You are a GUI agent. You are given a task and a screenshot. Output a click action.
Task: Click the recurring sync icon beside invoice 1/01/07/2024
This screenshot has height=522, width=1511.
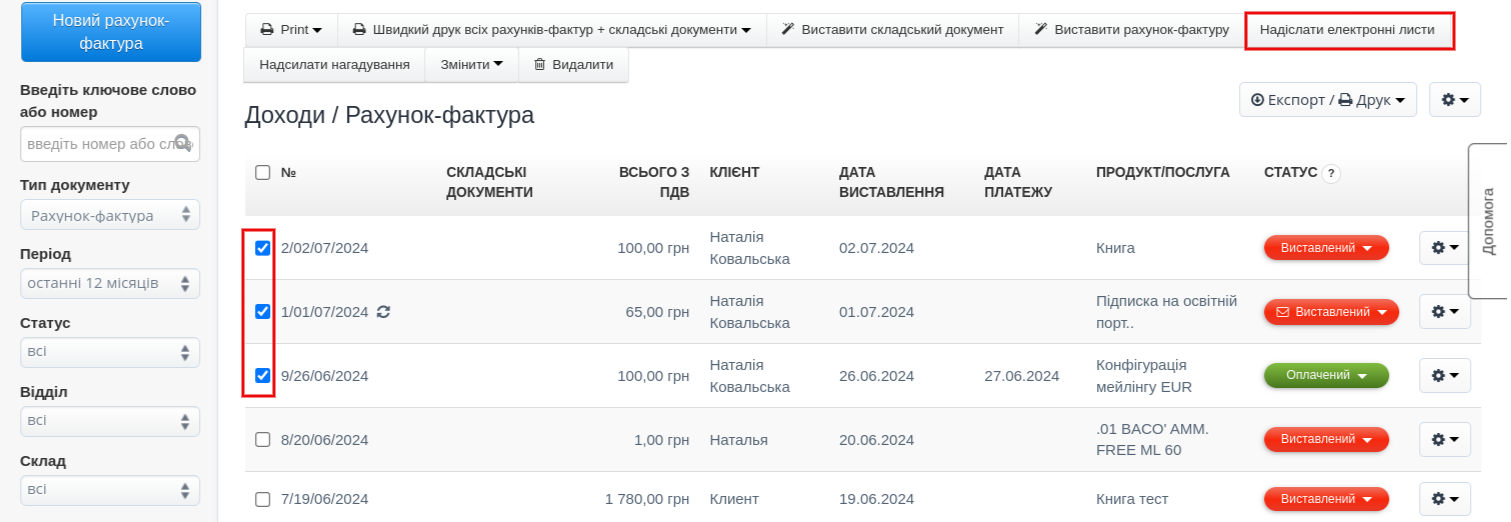click(383, 312)
